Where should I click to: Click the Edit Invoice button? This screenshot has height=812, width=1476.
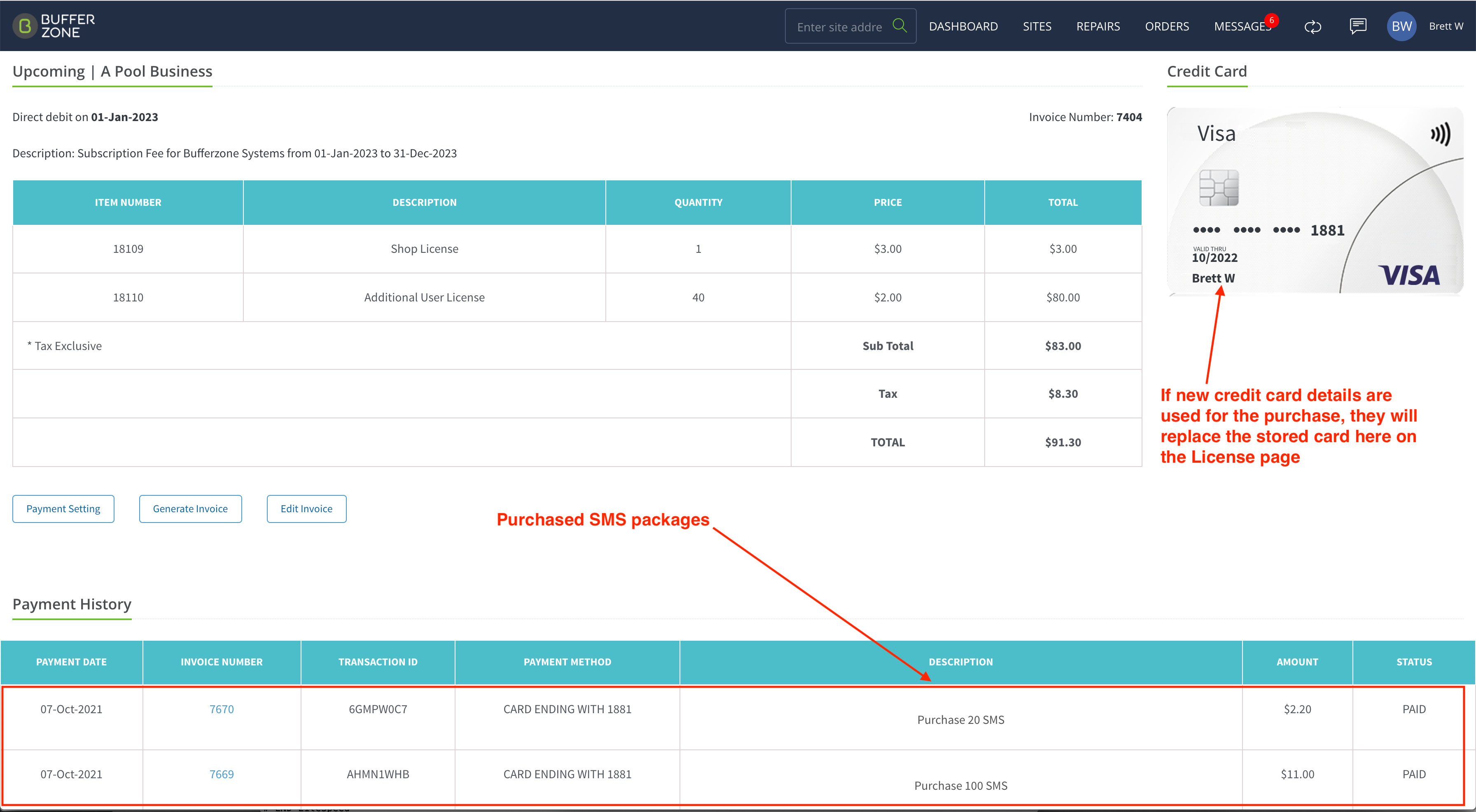pyautogui.click(x=306, y=508)
